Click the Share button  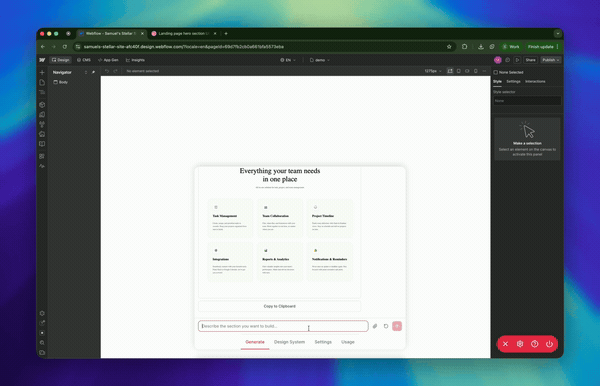click(x=530, y=60)
